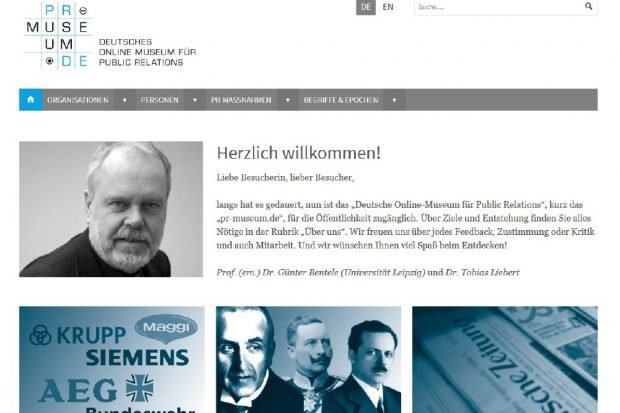Click the PR Museum DE logo
Image resolution: width=620 pixels, height=413 pixels.
pos(58,35)
